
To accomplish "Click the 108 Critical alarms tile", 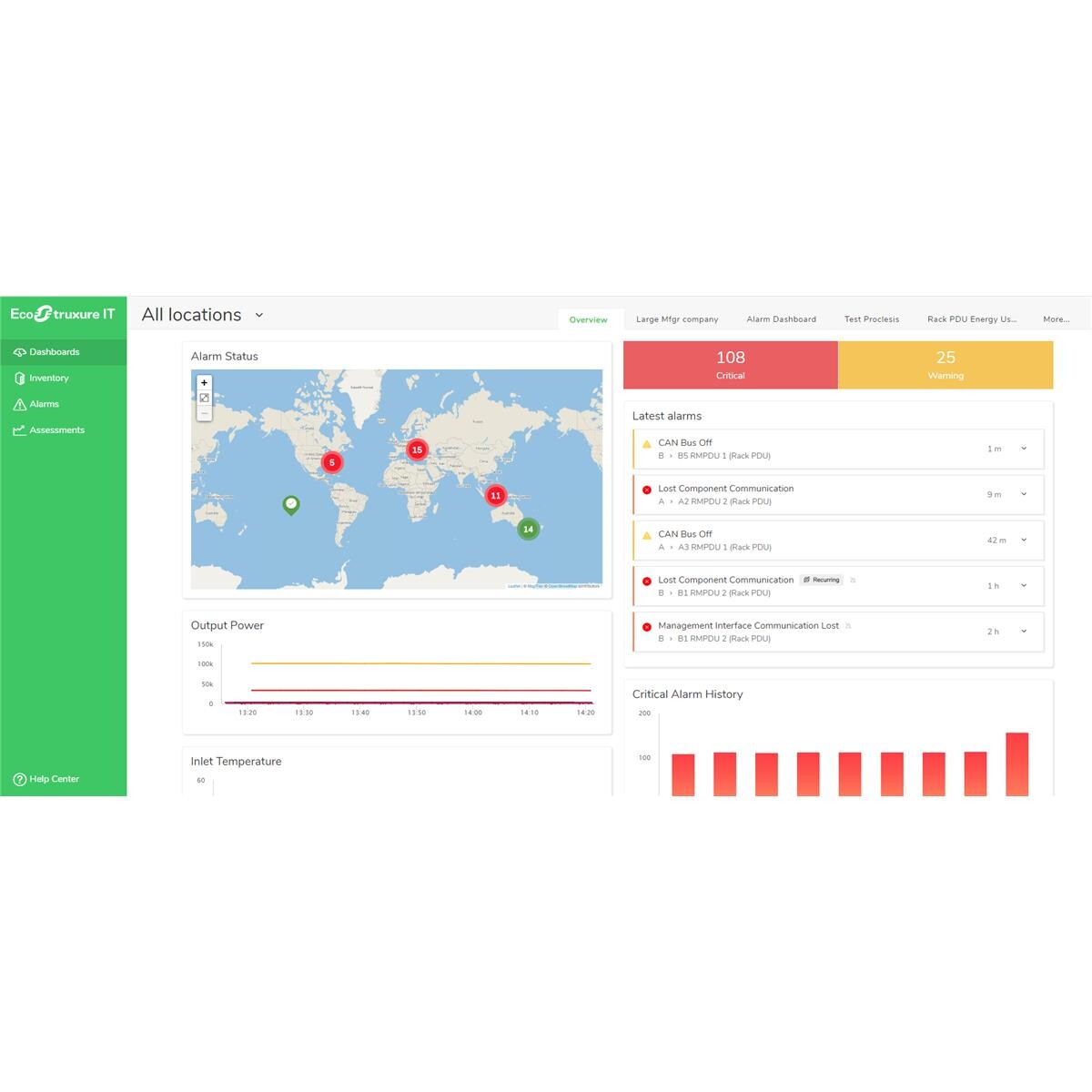I will click(730, 365).
